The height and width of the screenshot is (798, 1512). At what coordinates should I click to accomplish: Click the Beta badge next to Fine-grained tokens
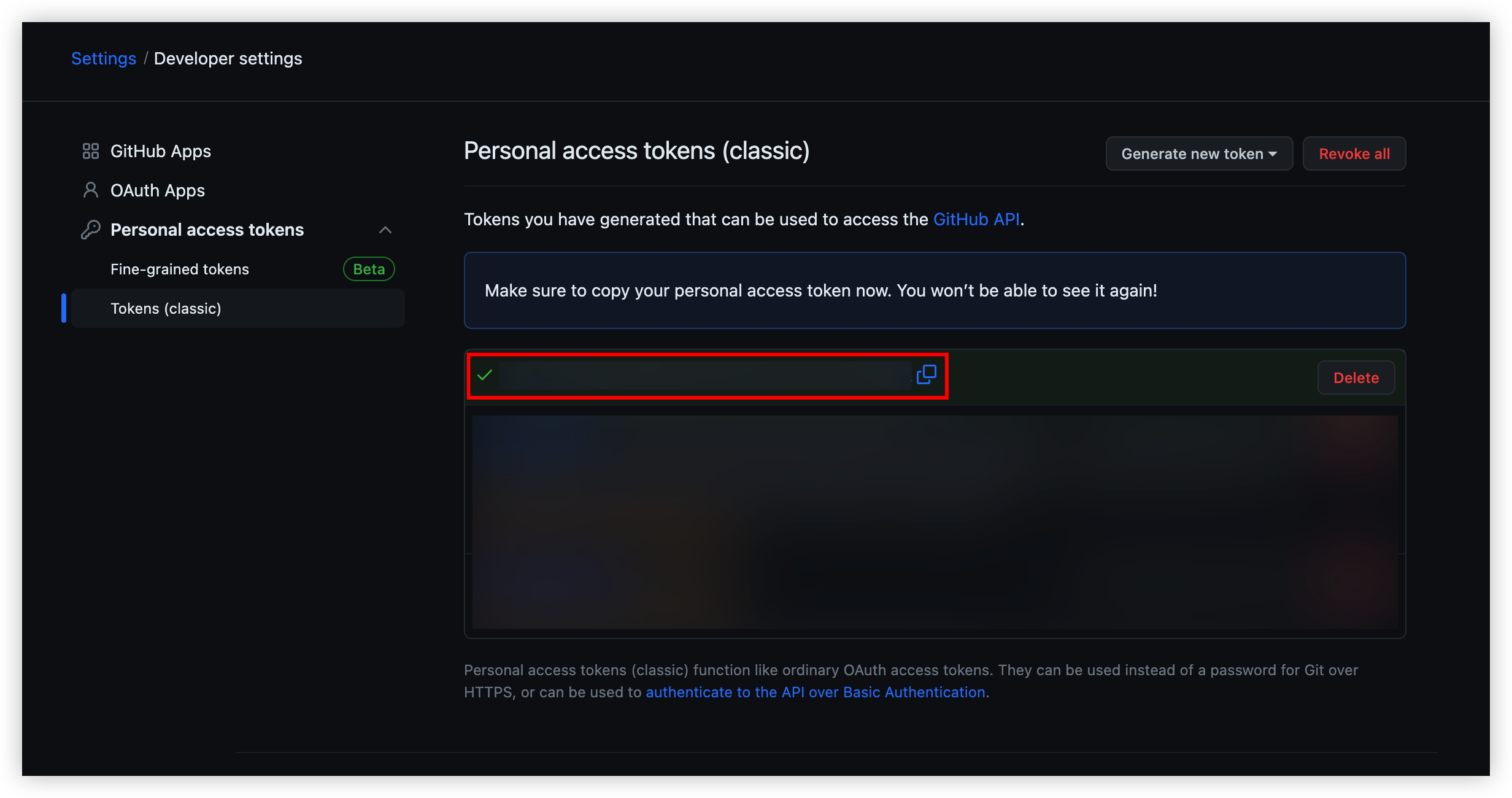[369, 269]
